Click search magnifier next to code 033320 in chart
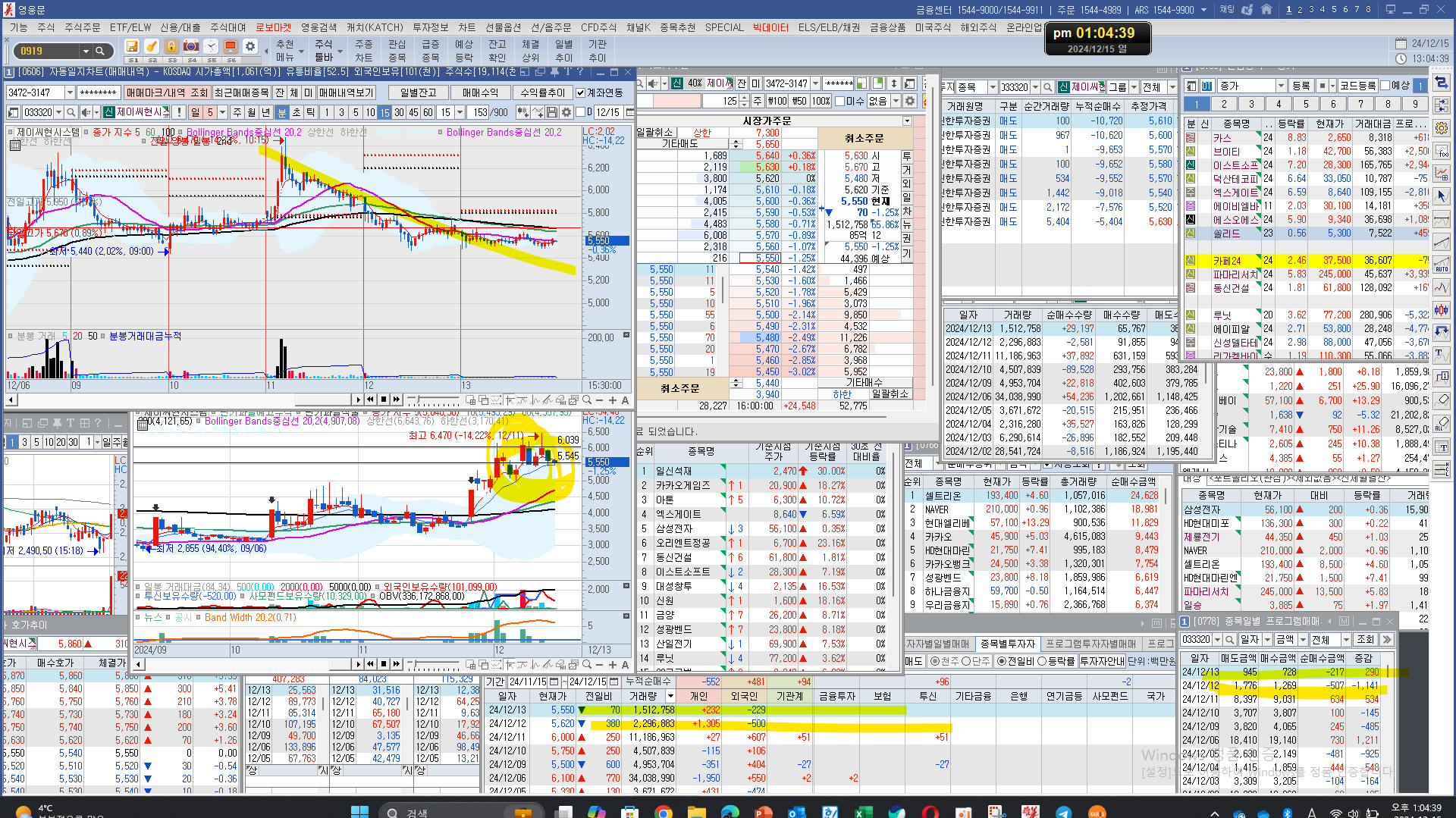 coord(71,112)
